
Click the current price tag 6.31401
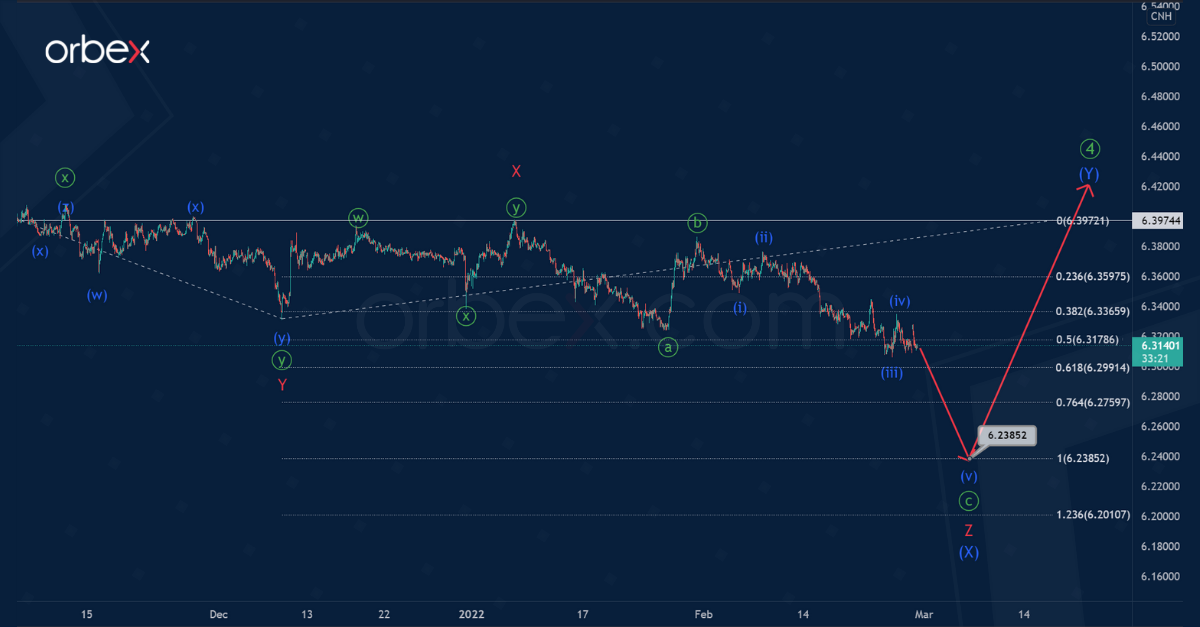1161,345
